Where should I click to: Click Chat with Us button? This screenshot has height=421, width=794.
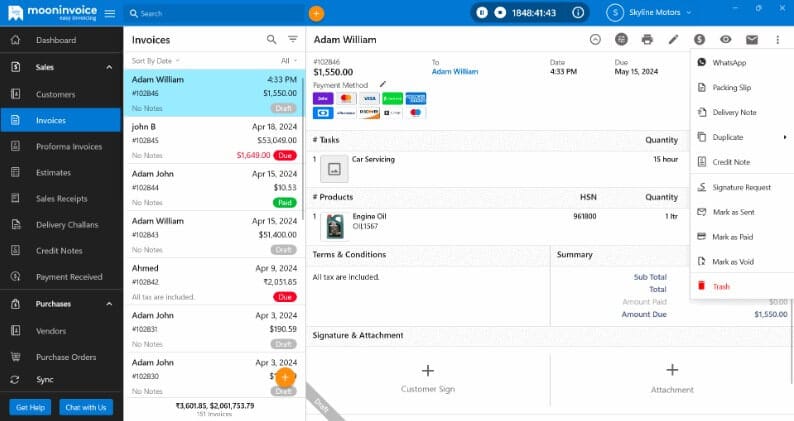pyautogui.click(x=86, y=407)
